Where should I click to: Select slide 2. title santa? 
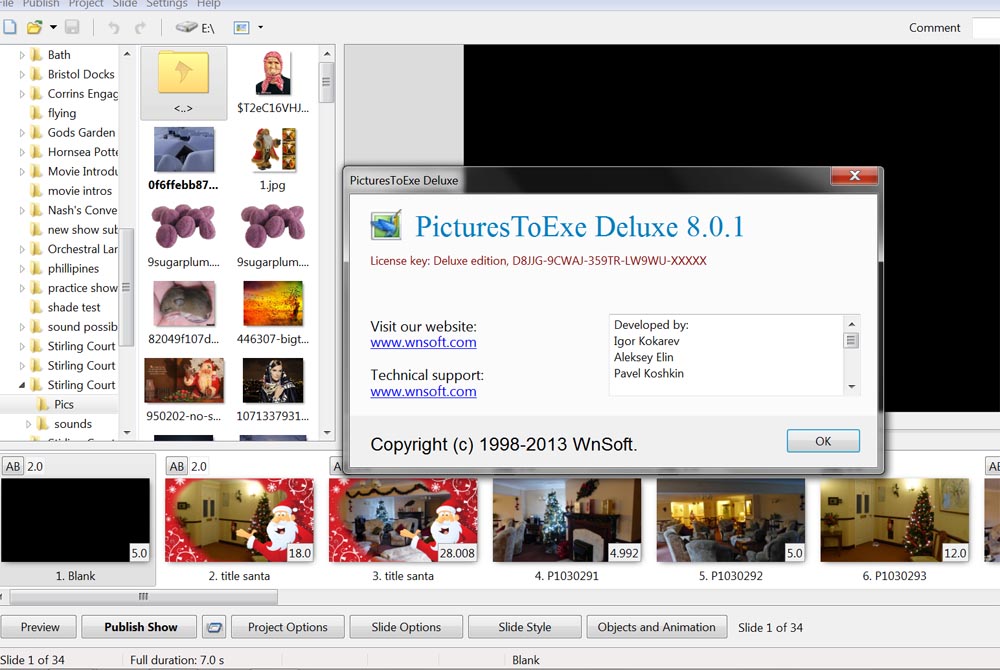[239, 521]
